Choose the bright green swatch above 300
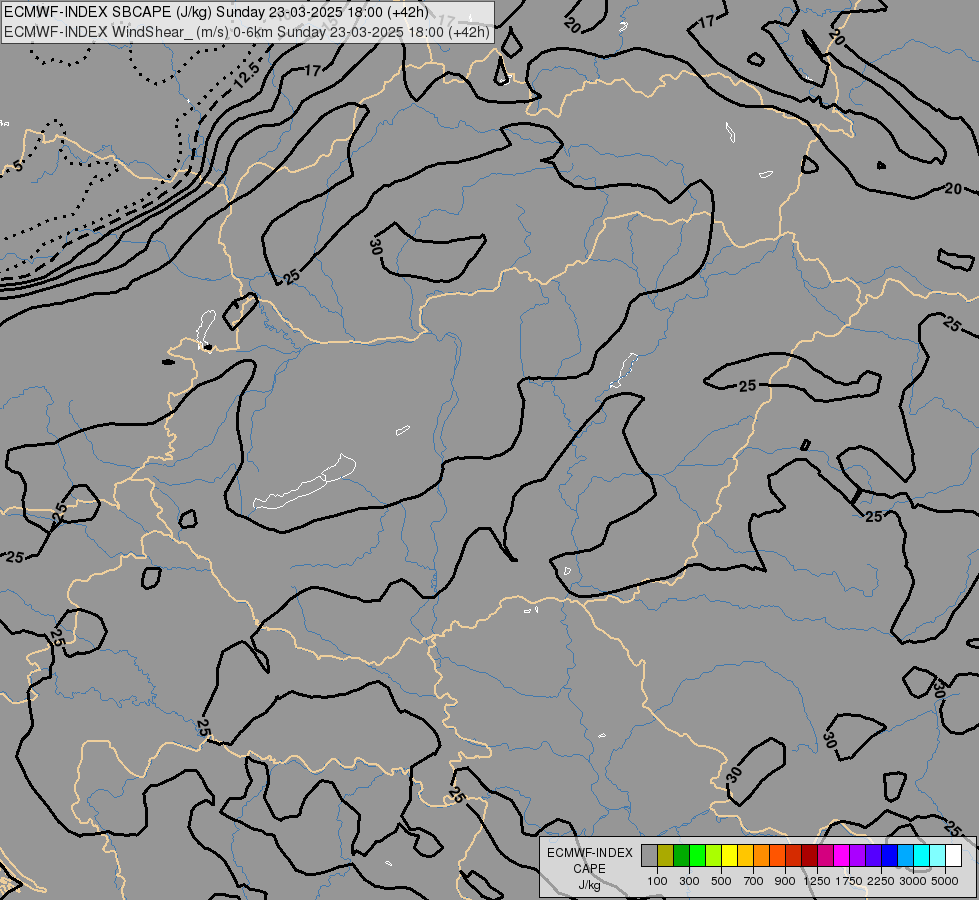 pyautogui.click(x=697, y=856)
